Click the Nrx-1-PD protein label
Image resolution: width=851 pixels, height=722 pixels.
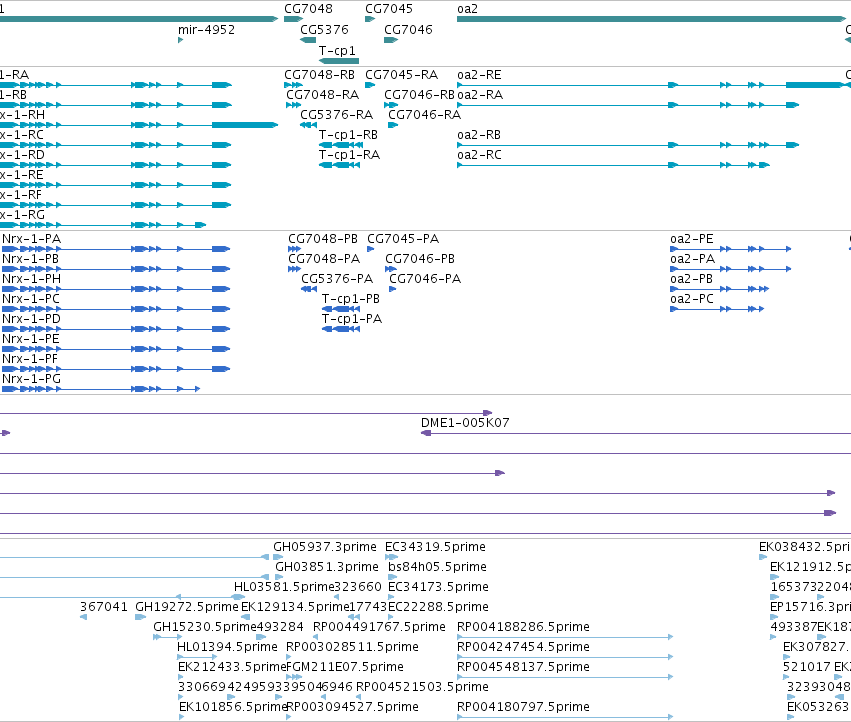click(x=31, y=320)
